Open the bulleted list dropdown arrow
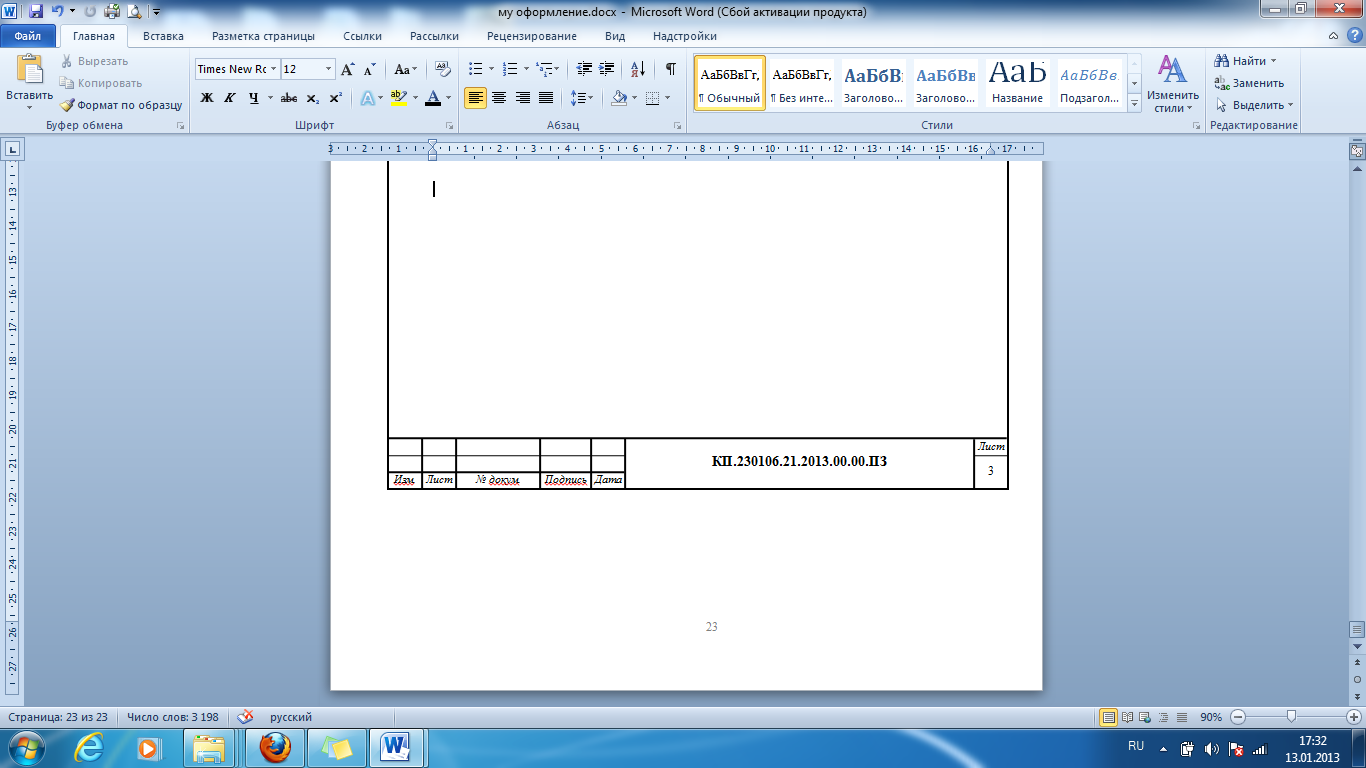This screenshot has width=1366, height=768. [x=491, y=69]
